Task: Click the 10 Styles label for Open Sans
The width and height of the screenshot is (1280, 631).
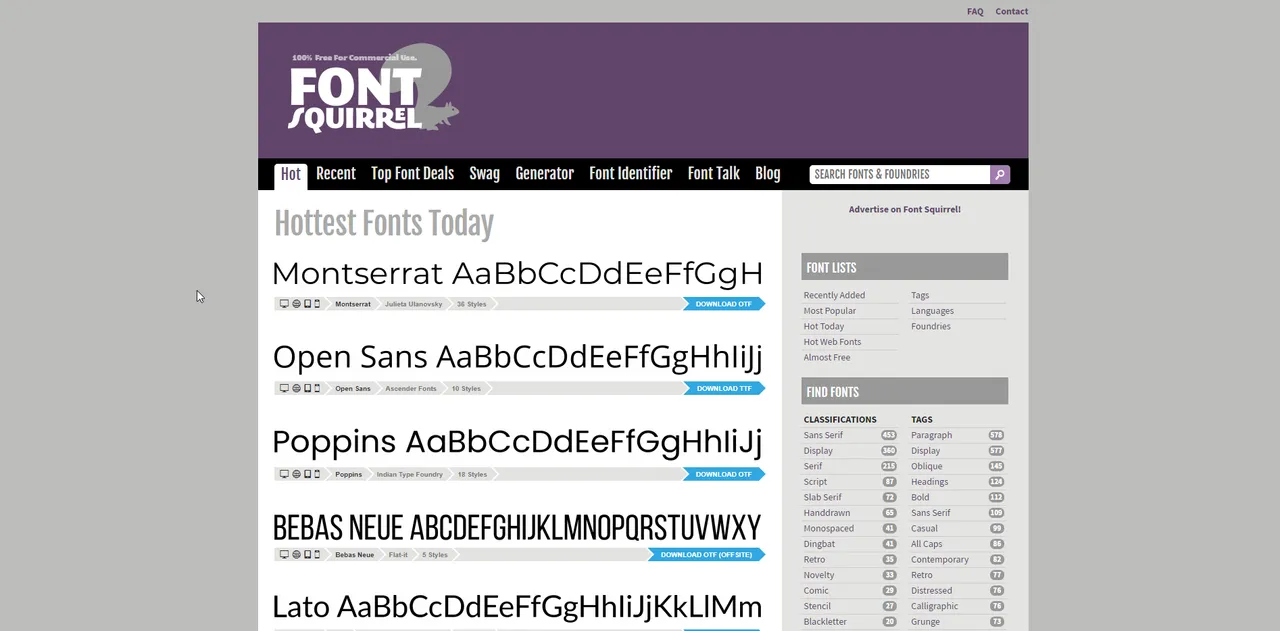Action: (x=466, y=388)
